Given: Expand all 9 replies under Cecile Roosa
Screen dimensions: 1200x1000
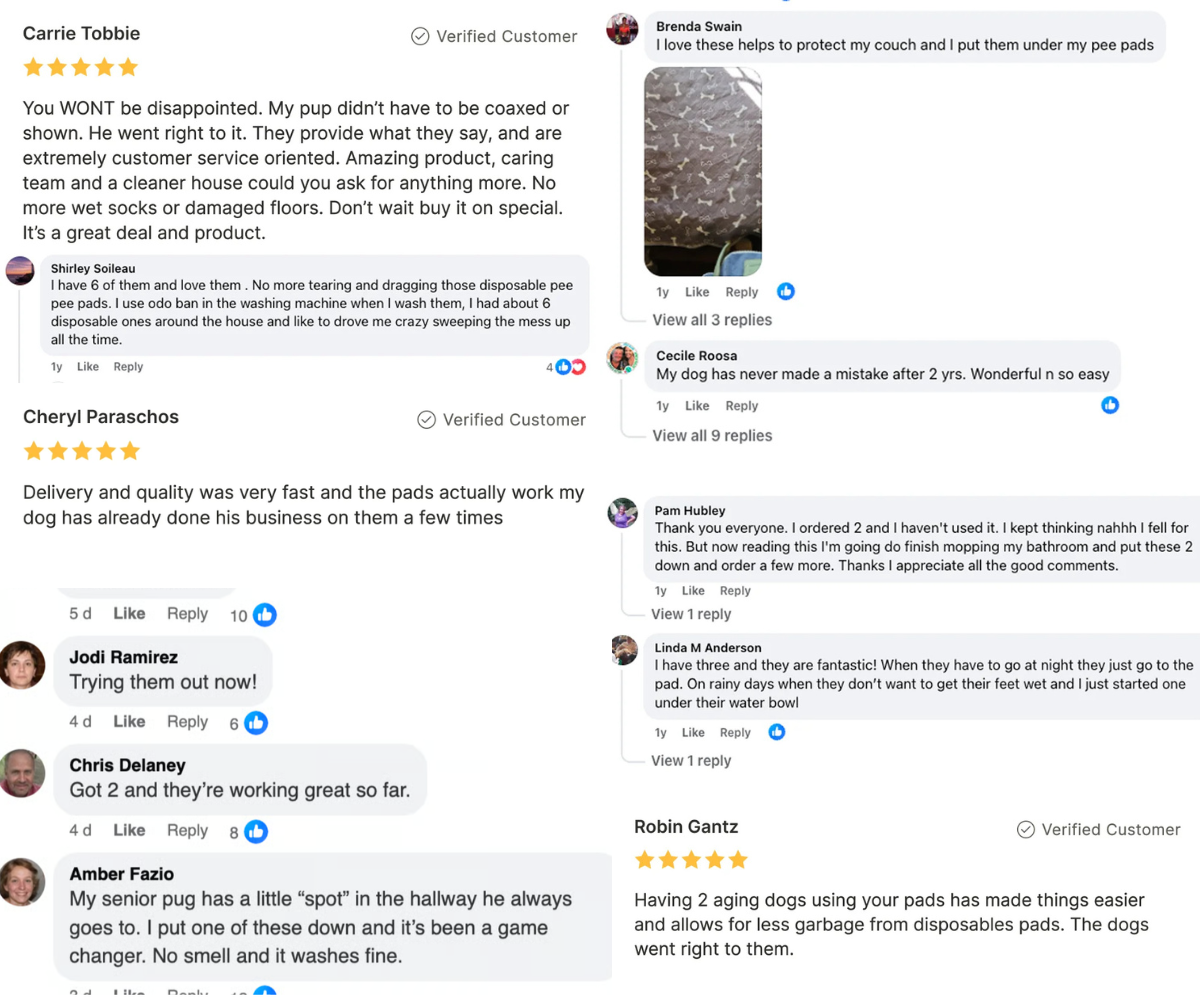Looking at the screenshot, I should coord(712,435).
